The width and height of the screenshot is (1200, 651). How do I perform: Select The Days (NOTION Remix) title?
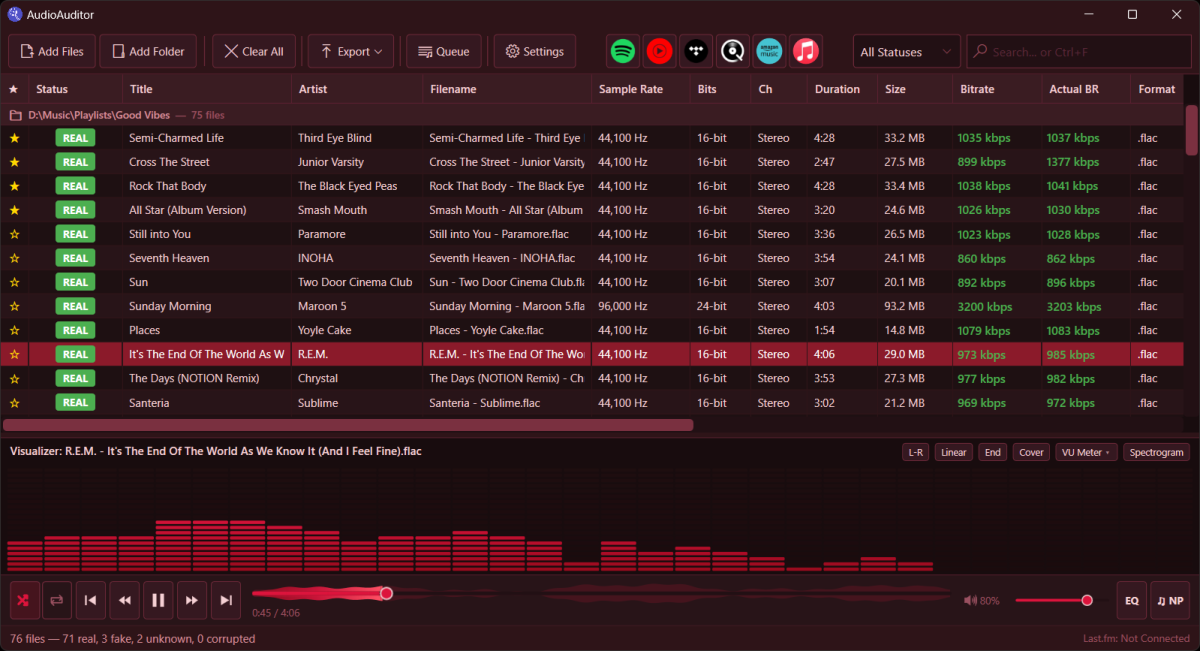[x=194, y=379]
